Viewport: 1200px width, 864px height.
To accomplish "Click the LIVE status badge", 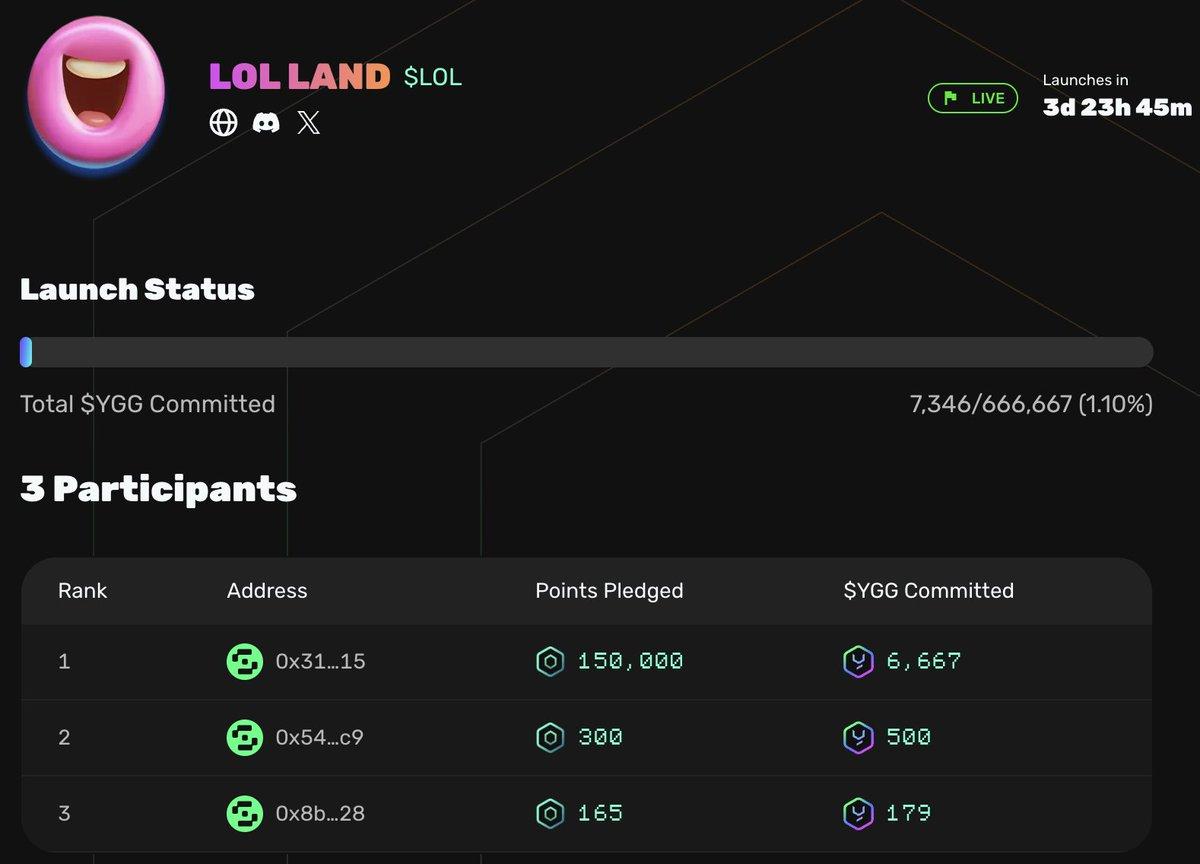I will coord(972,98).
